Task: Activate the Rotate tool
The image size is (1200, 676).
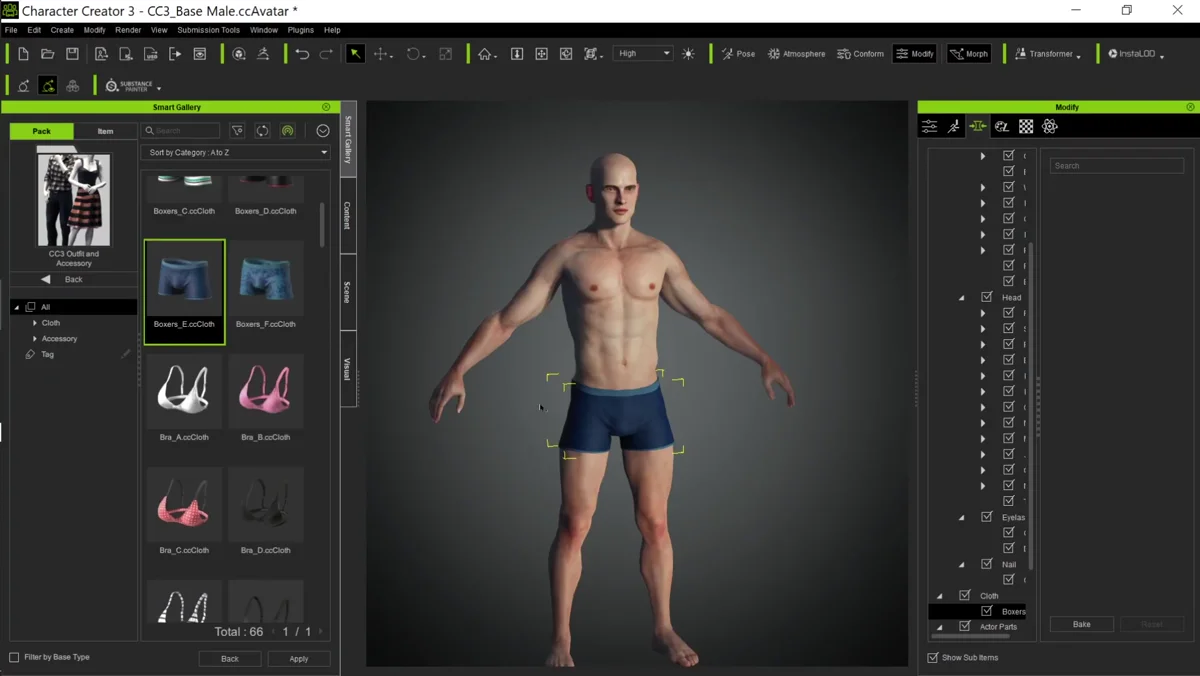Action: (413, 54)
